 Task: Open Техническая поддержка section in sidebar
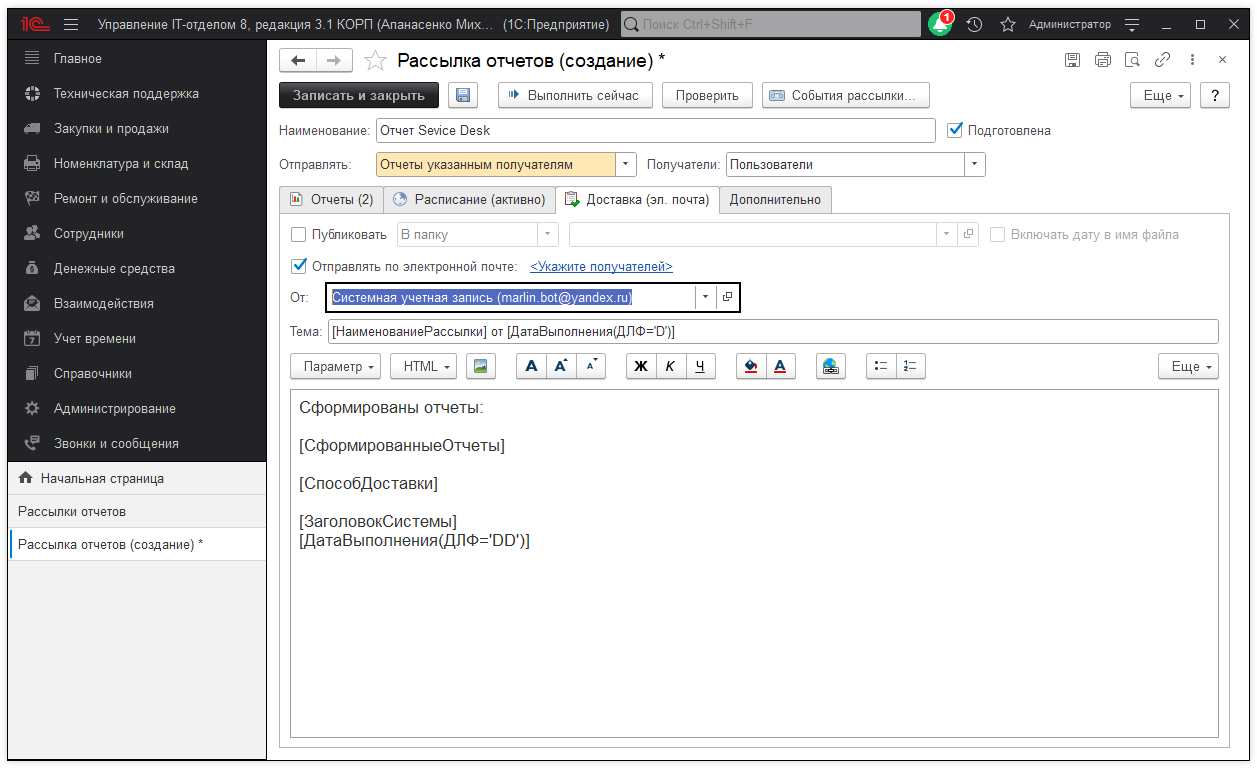pos(126,94)
